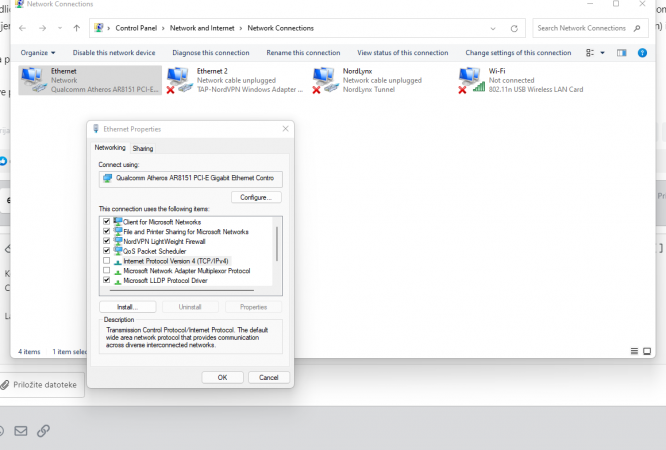
Task: Click the QoS Packet Scheduler item icon
Action: pos(118,251)
